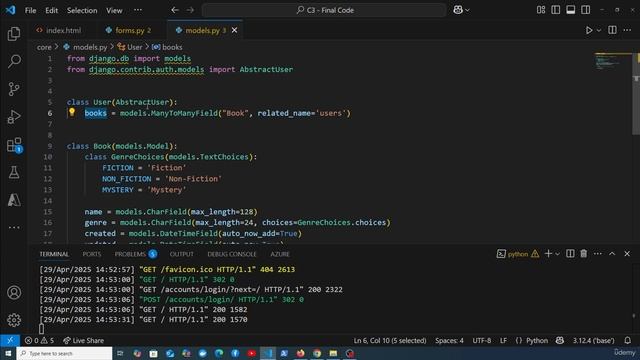Change indentation via Spaces: 4
The image size is (640, 360).
449,340
